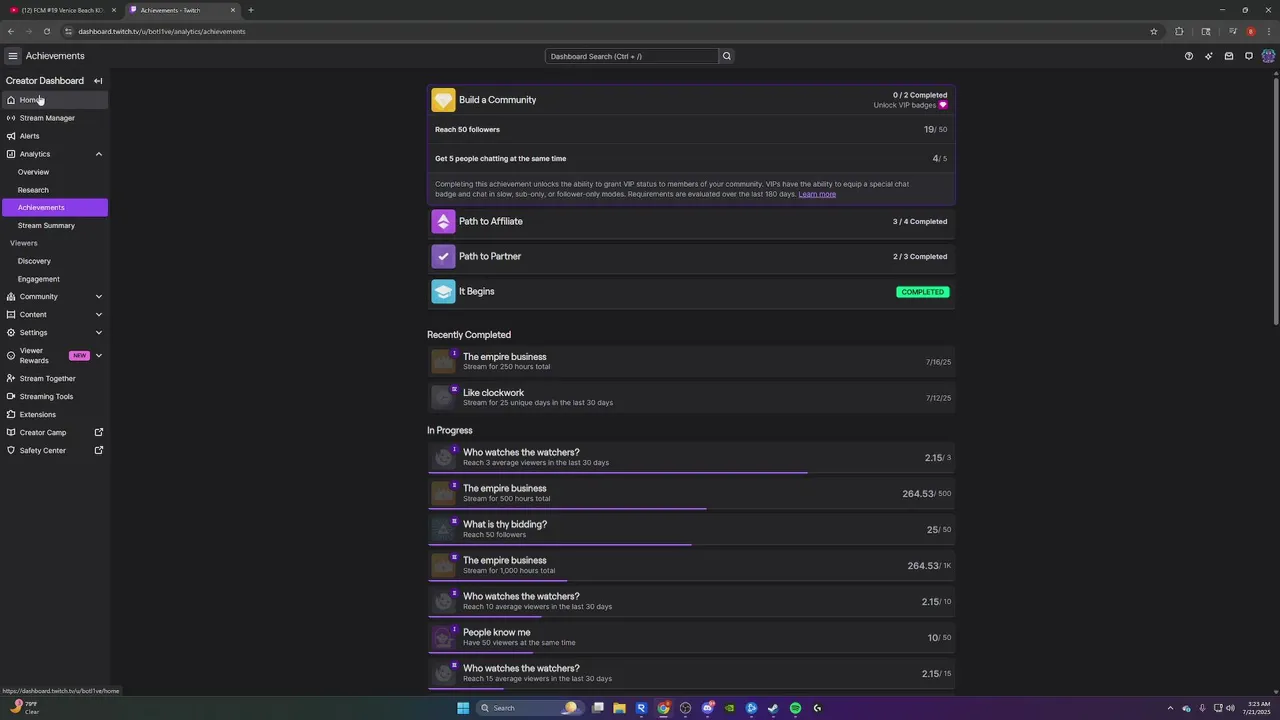Expand the Content section
The width and height of the screenshot is (1280, 720).
click(x=98, y=315)
